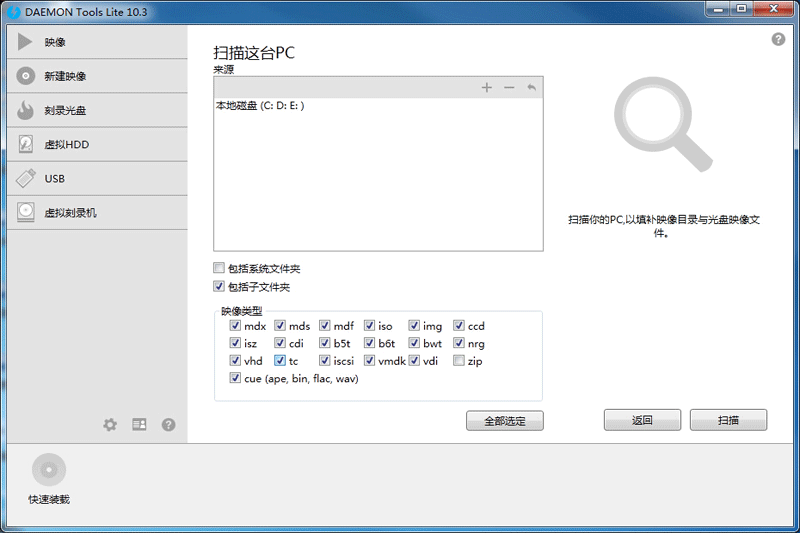Click the 快速装载 quick mount disc icon

49,470
